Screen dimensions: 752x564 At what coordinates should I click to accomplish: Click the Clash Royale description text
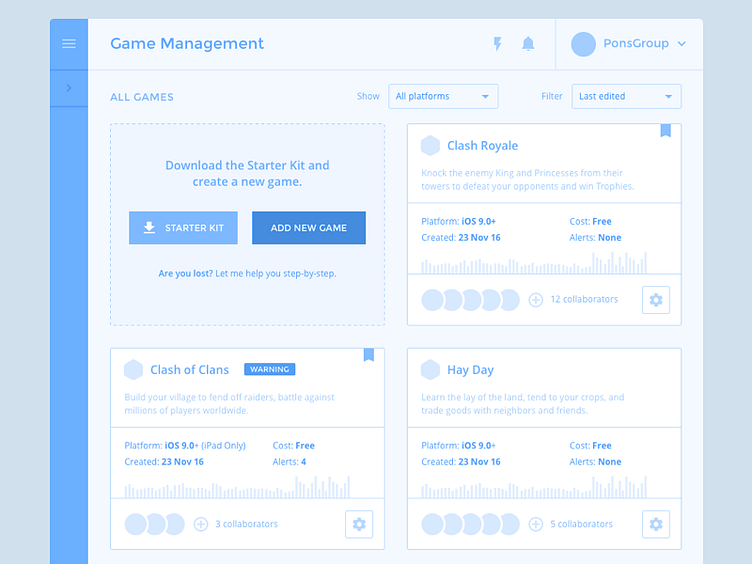point(528,179)
